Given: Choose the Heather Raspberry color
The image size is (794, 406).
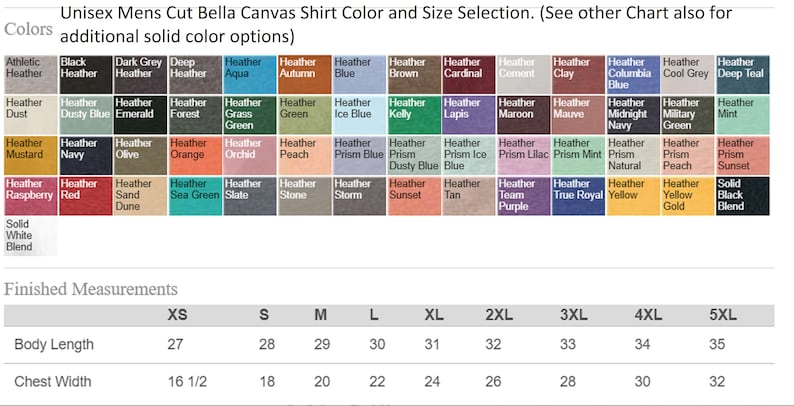Looking at the screenshot, I should click(x=31, y=196).
